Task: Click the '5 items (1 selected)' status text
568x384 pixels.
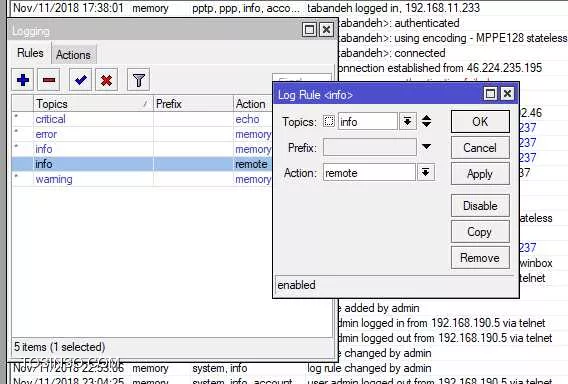Action: coord(59,347)
